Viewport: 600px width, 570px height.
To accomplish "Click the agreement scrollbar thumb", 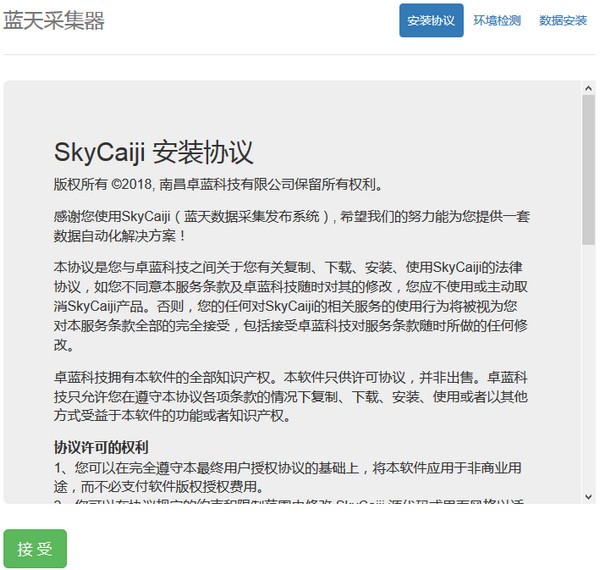I will click(x=588, y=160).
